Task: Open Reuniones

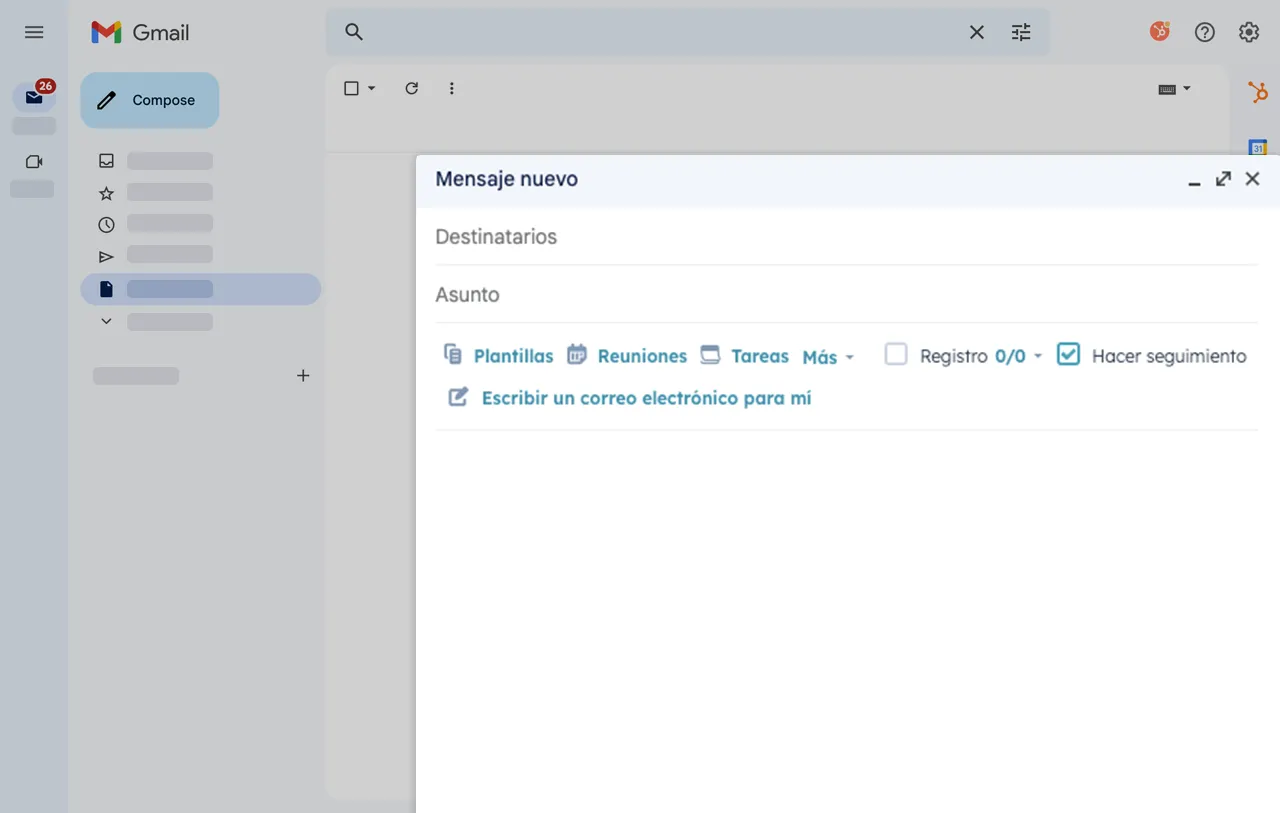Action: [x=627, y=355]
